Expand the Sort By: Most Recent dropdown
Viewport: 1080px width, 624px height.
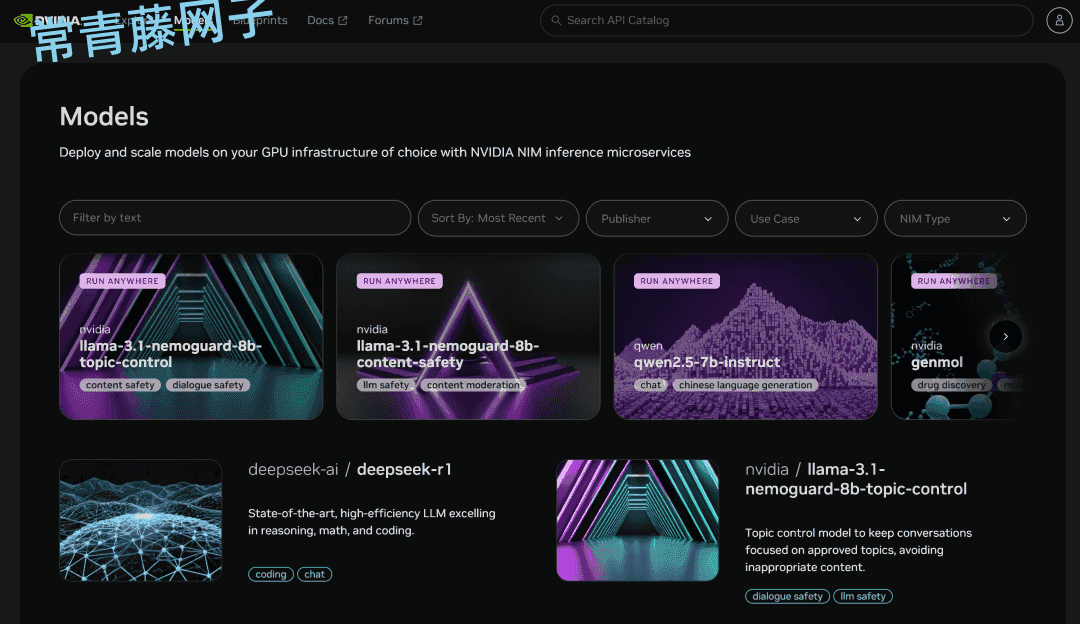click(x=498, y=218)
